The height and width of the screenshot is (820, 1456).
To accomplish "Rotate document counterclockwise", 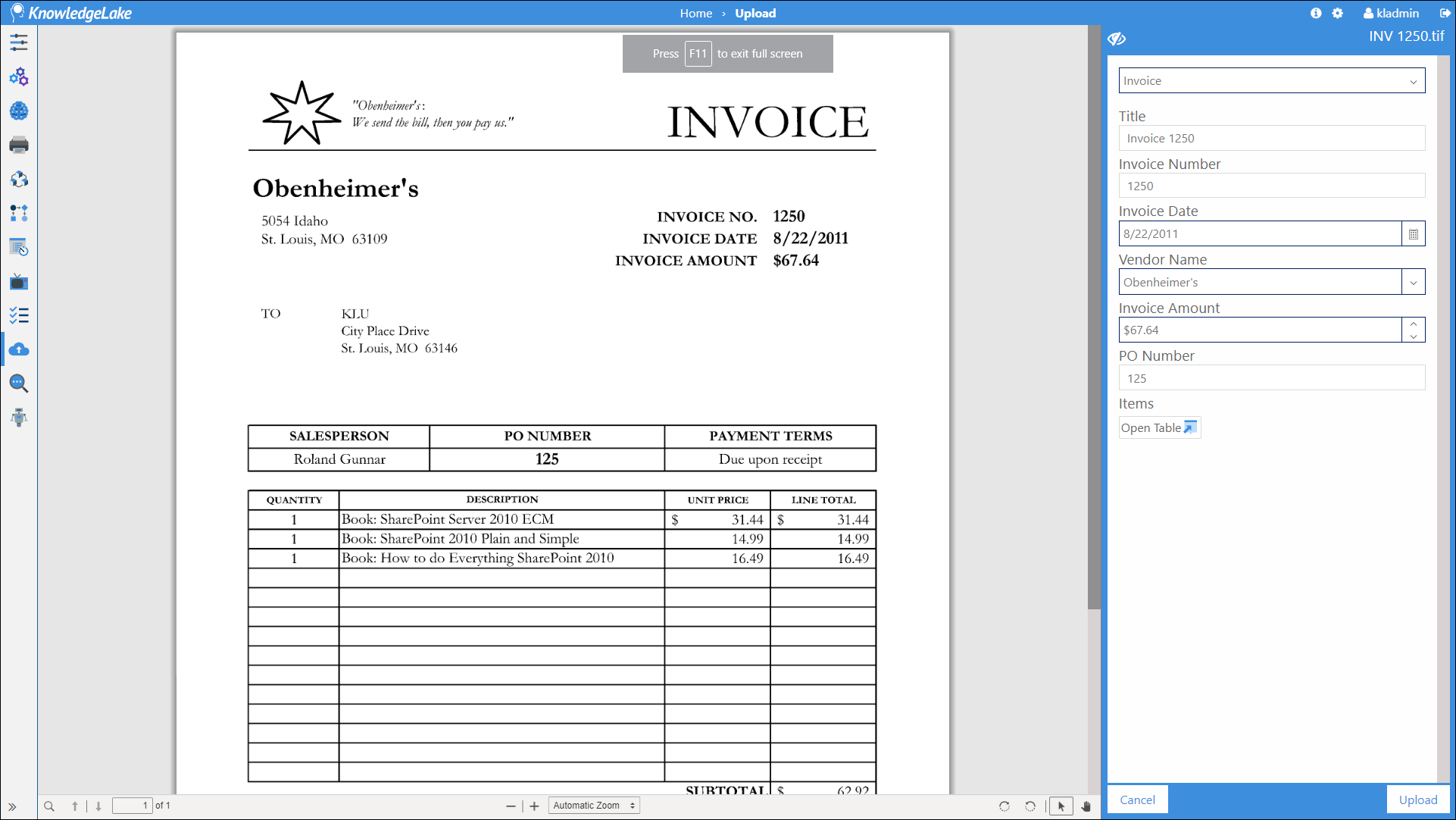I will point(1030,806).
